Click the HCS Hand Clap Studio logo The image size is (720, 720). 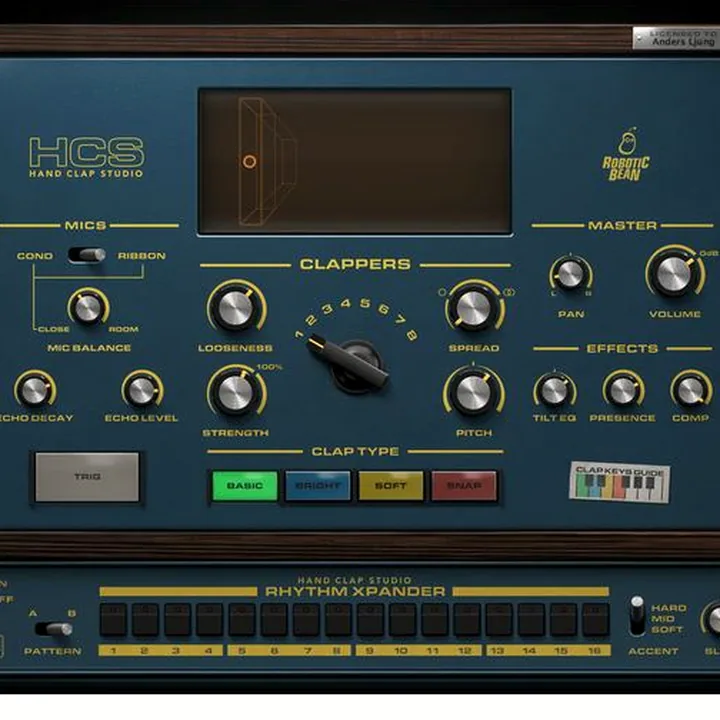click(86, 157)
